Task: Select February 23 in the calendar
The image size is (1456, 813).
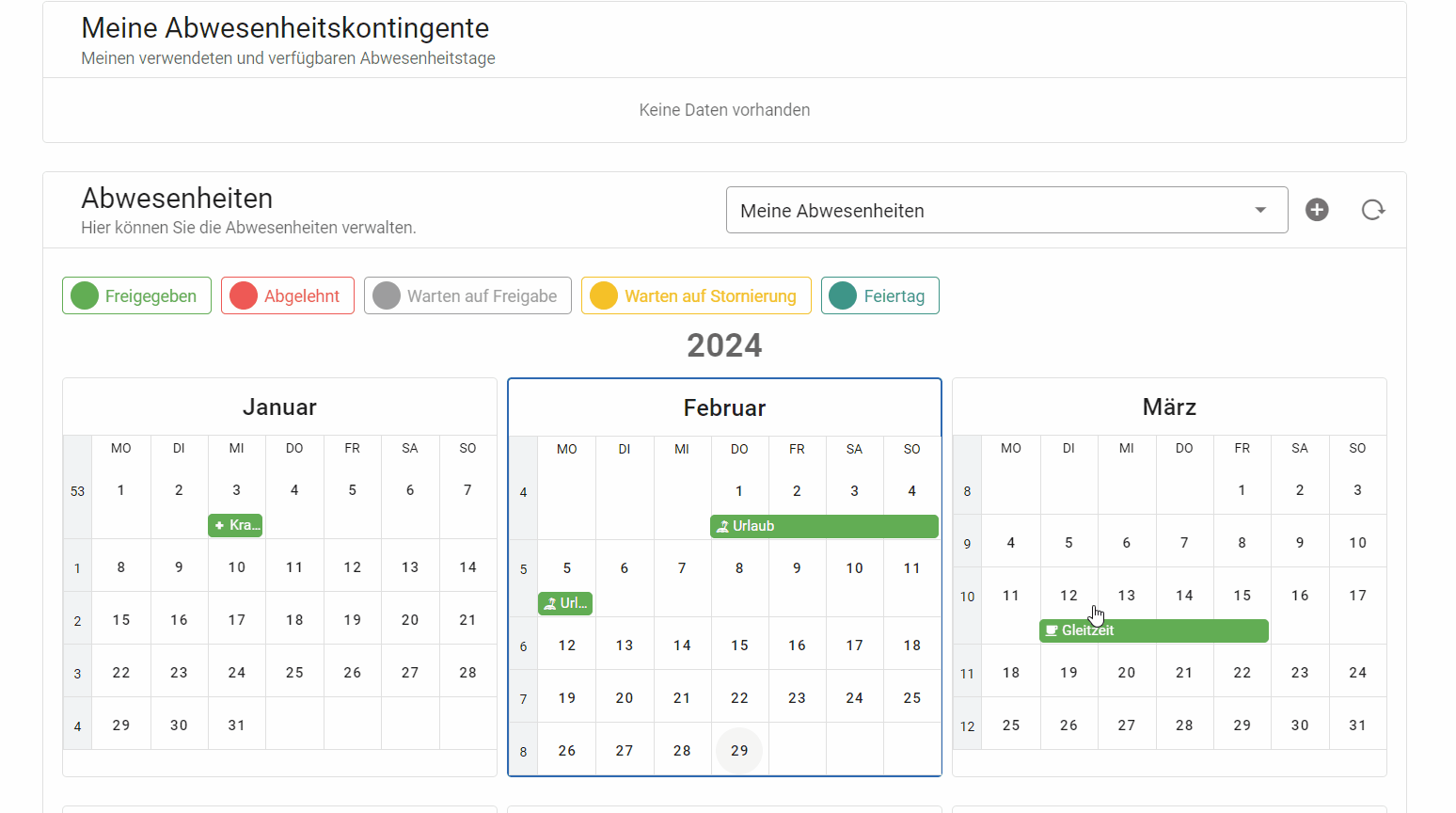Action: (x=797, y=698)
